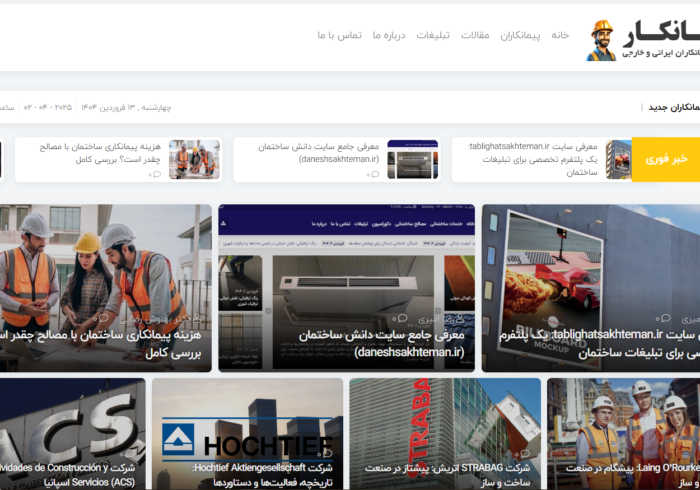Open the خانه menu item
The width and height of the screenshot is (700, 490).
560,35
